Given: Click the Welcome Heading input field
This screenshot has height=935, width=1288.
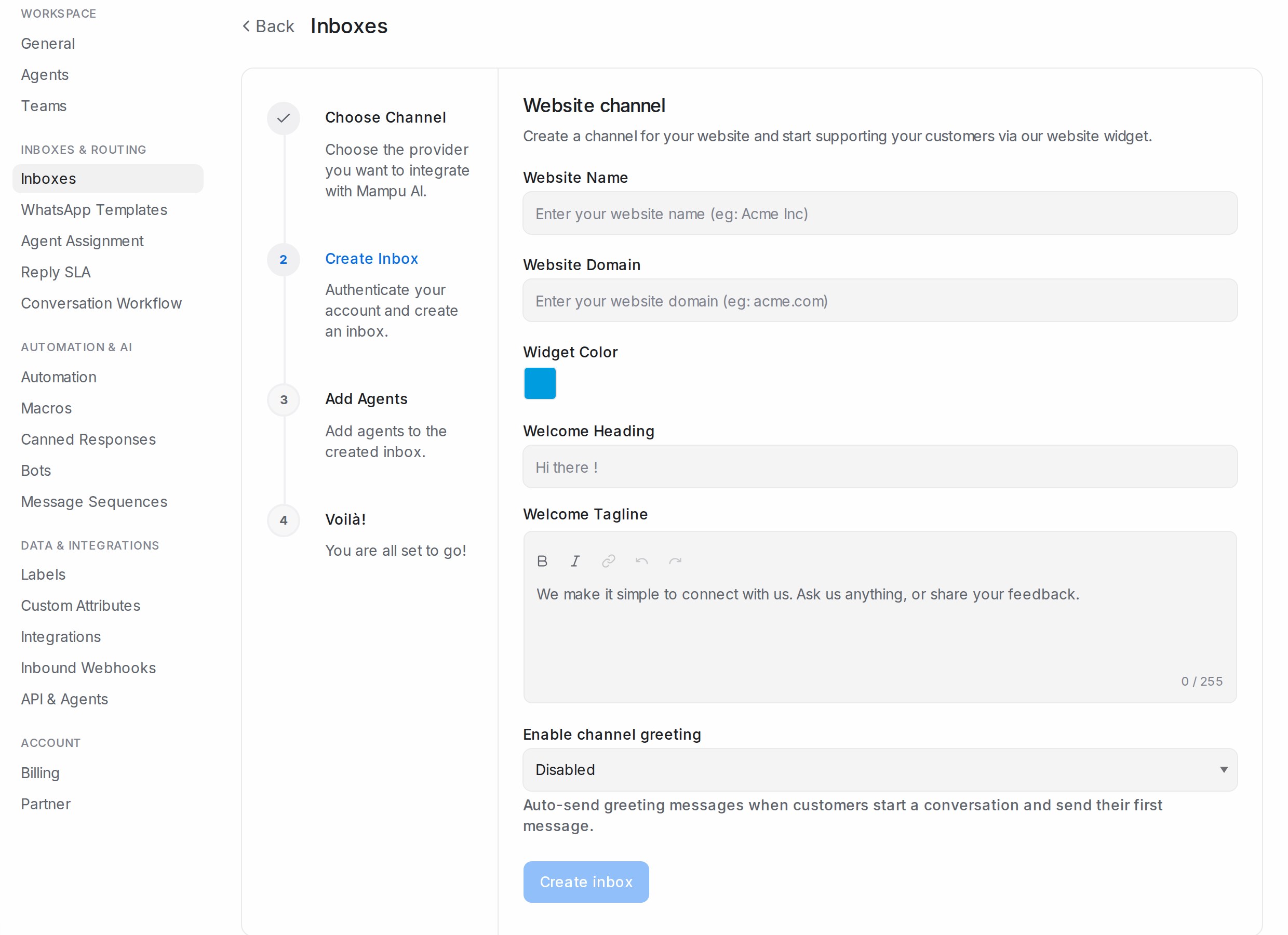Looking at the screenshot, I should click(880, 467).
